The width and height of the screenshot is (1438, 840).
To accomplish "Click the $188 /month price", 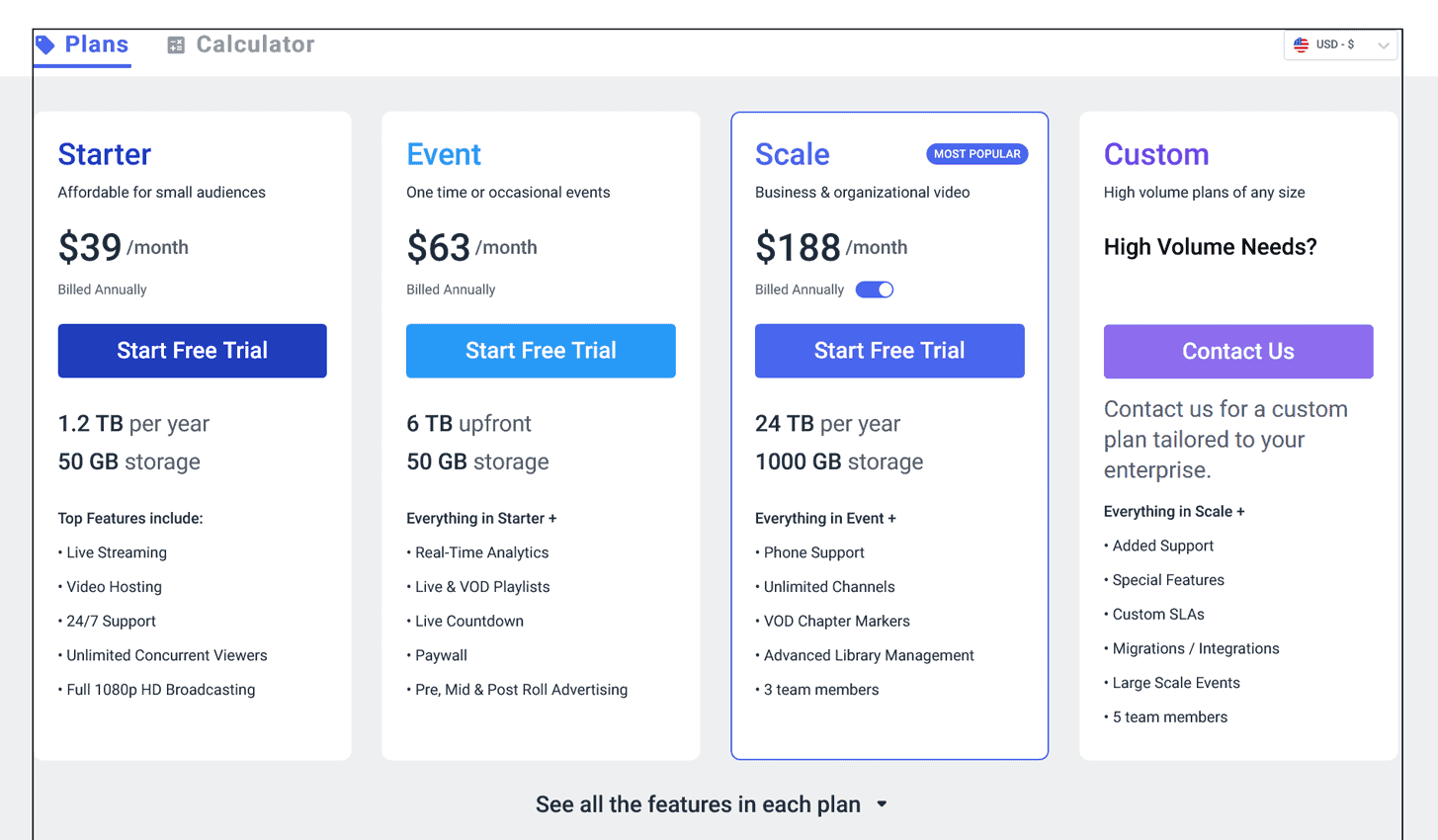I will click(x=831, y=247).
